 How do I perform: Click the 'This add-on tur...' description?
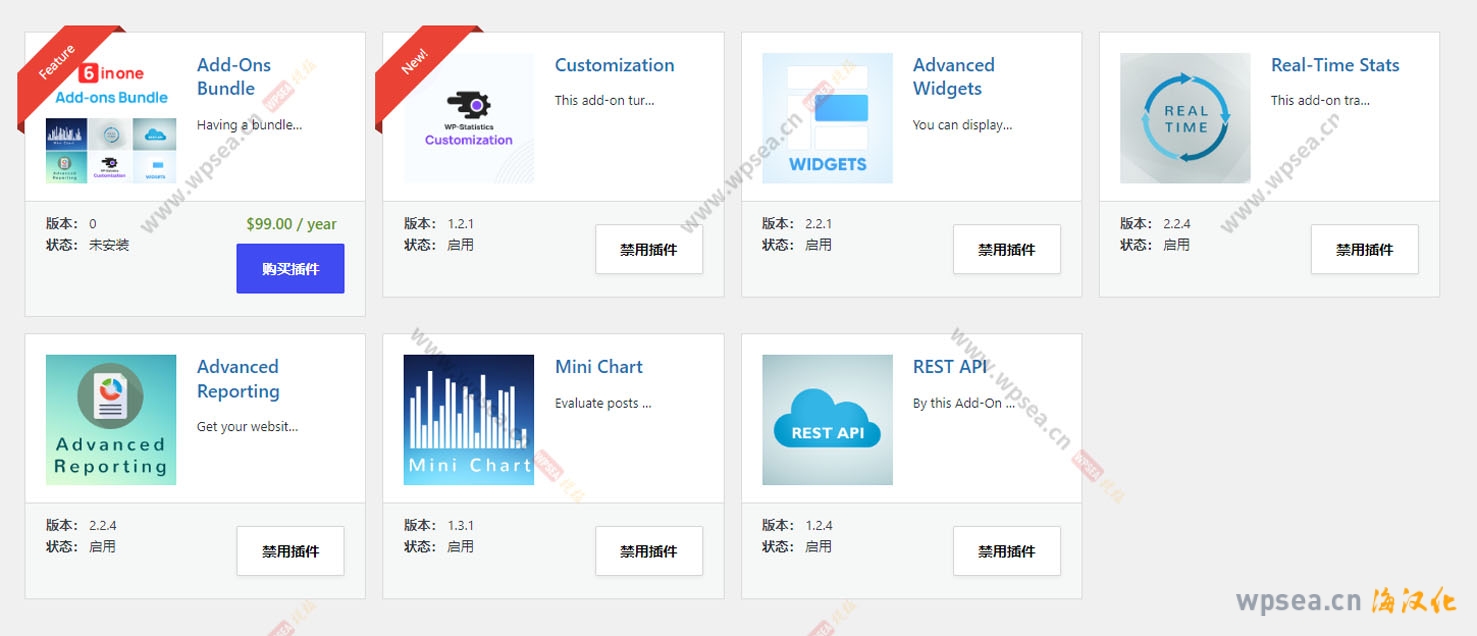pos(605,100)
